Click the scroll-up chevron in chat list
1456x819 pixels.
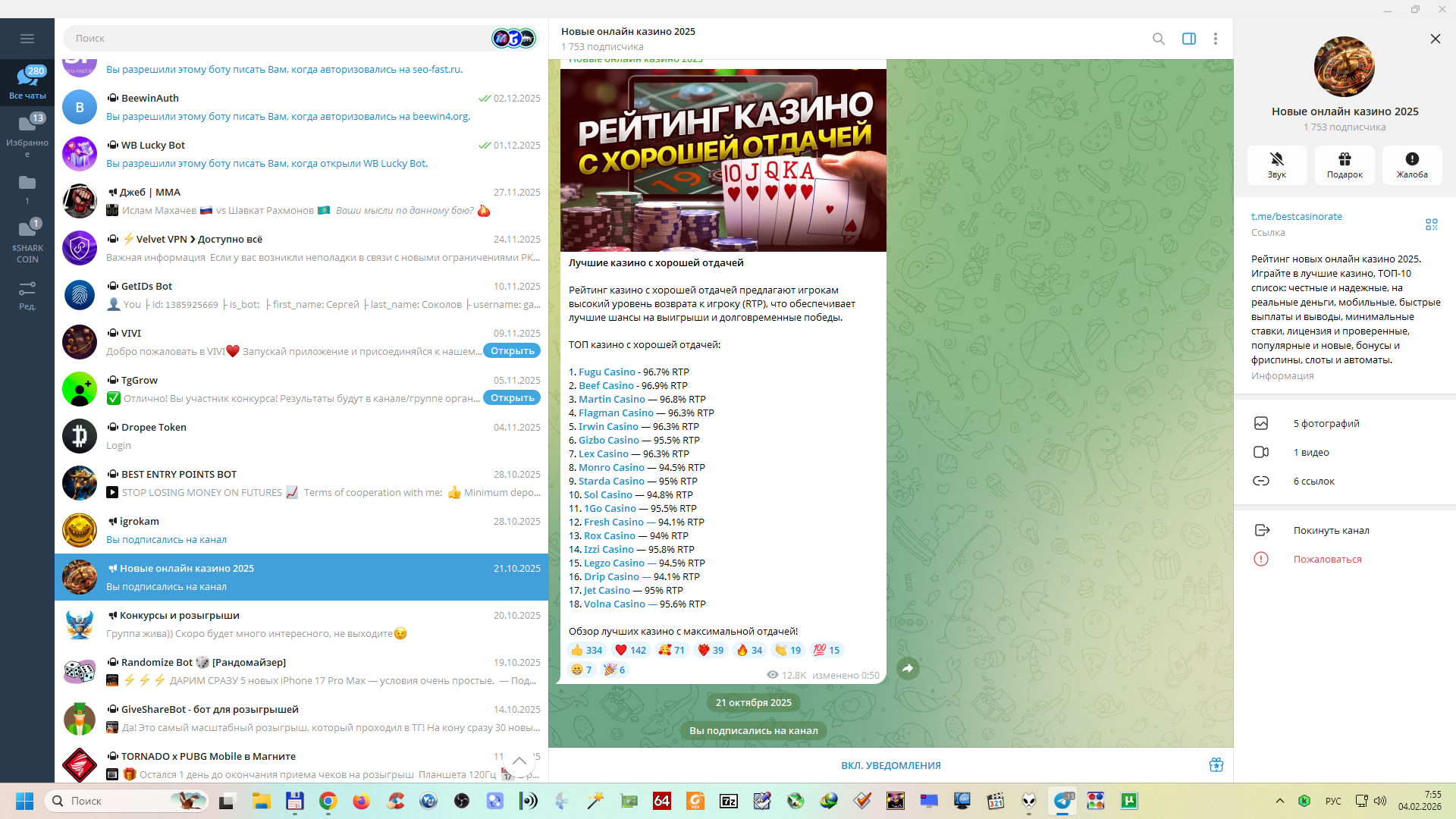(x=519, y=761)
